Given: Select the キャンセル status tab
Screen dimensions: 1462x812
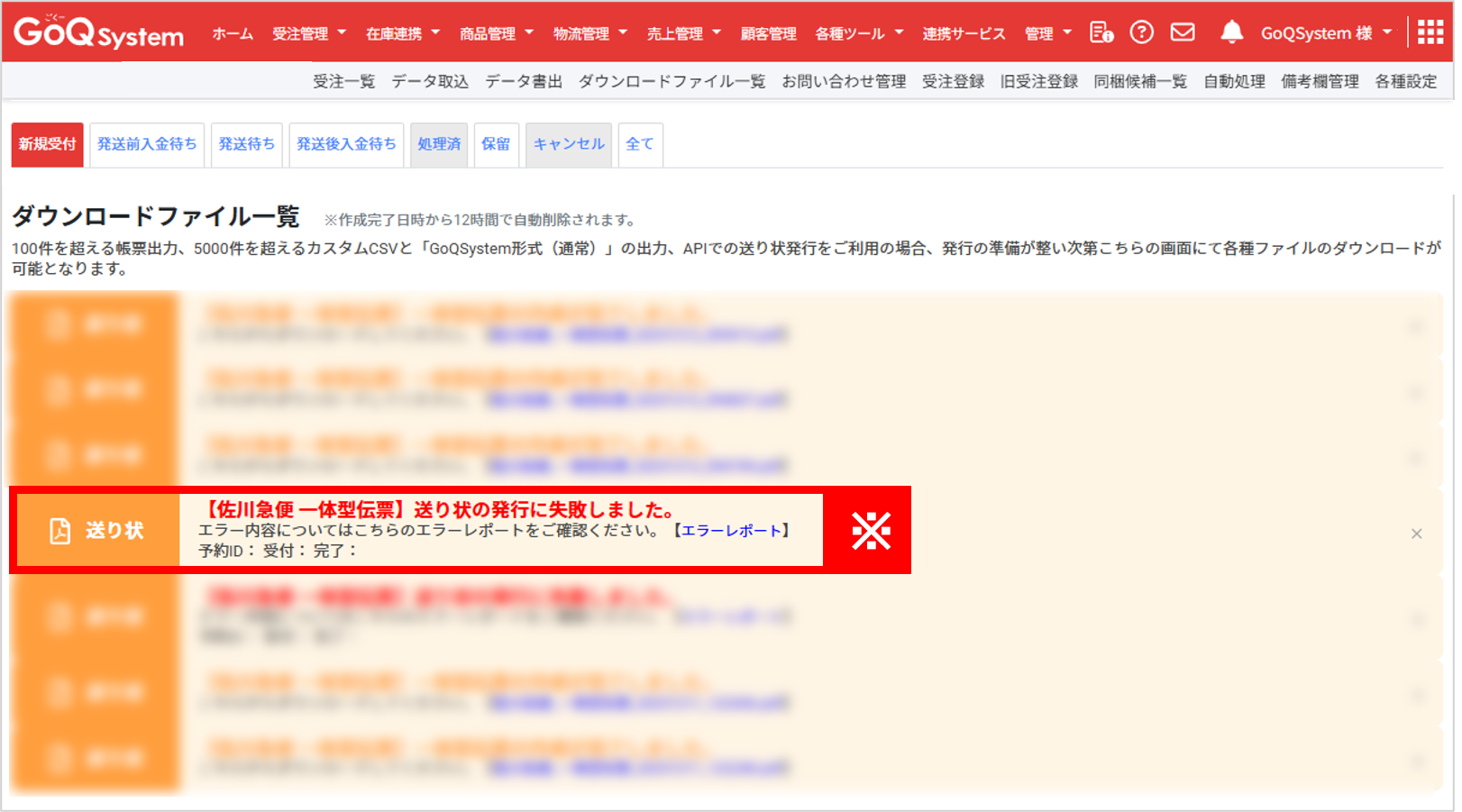Looking at the screenshot, I should click(569, 144).
